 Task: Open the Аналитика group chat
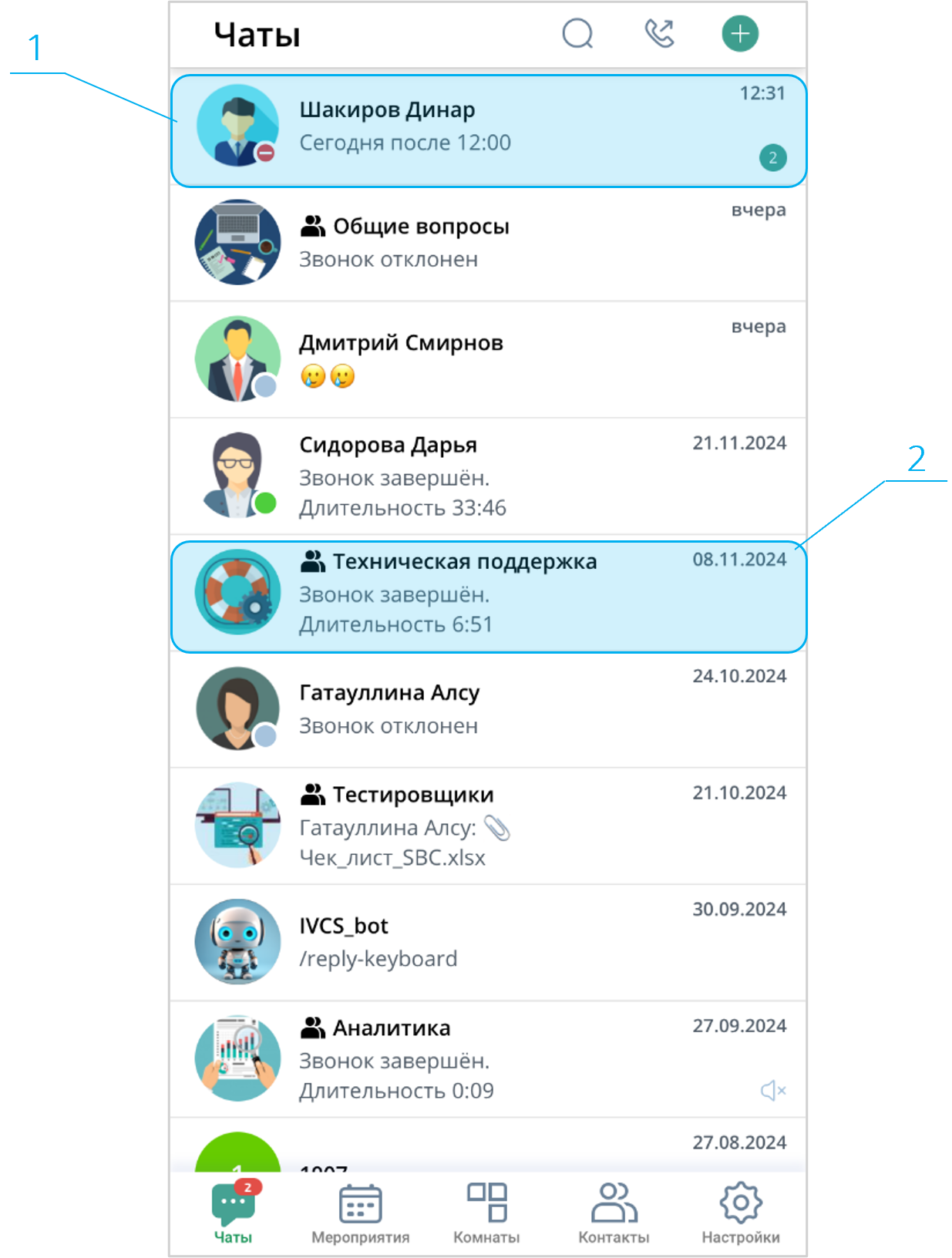click(489, 1059)
